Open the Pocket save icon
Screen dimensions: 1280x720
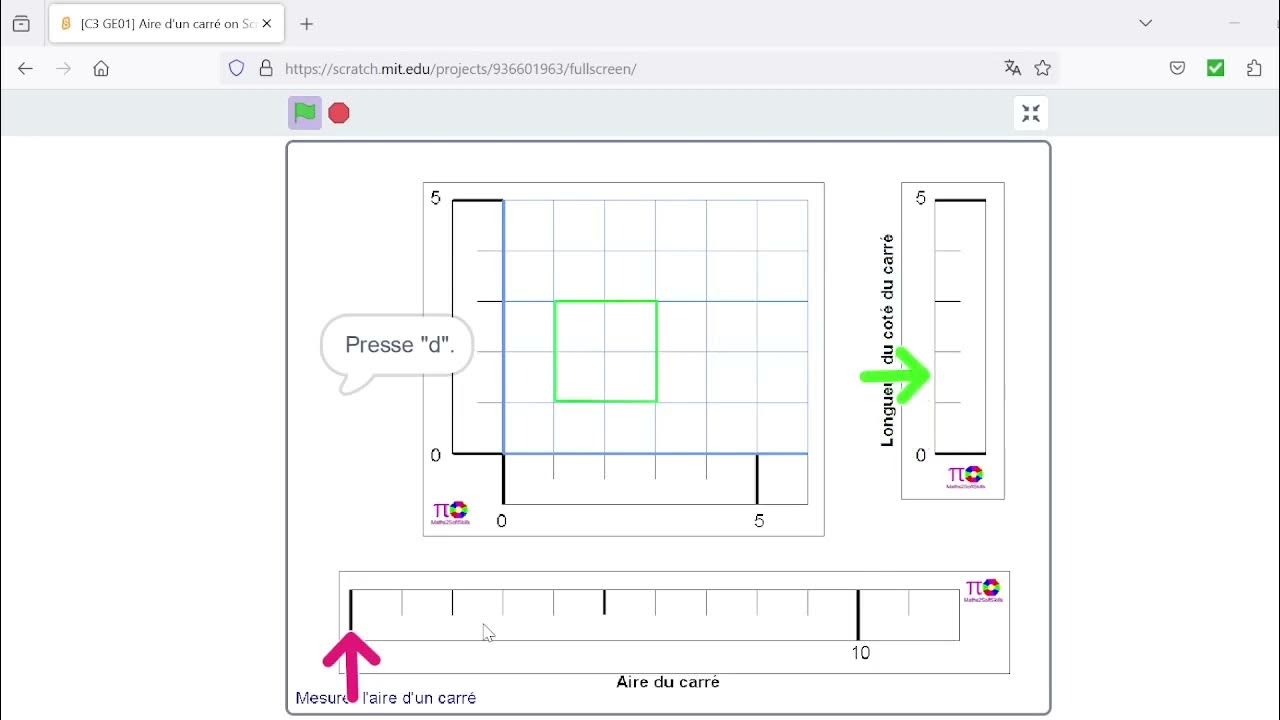pos(1178,68)
